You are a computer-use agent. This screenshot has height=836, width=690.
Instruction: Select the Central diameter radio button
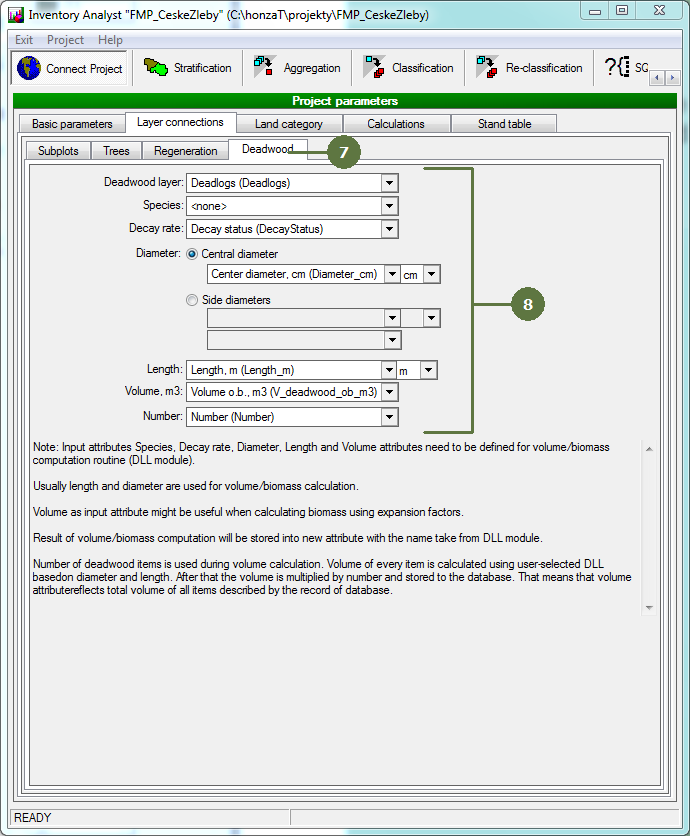coord(193,254)
